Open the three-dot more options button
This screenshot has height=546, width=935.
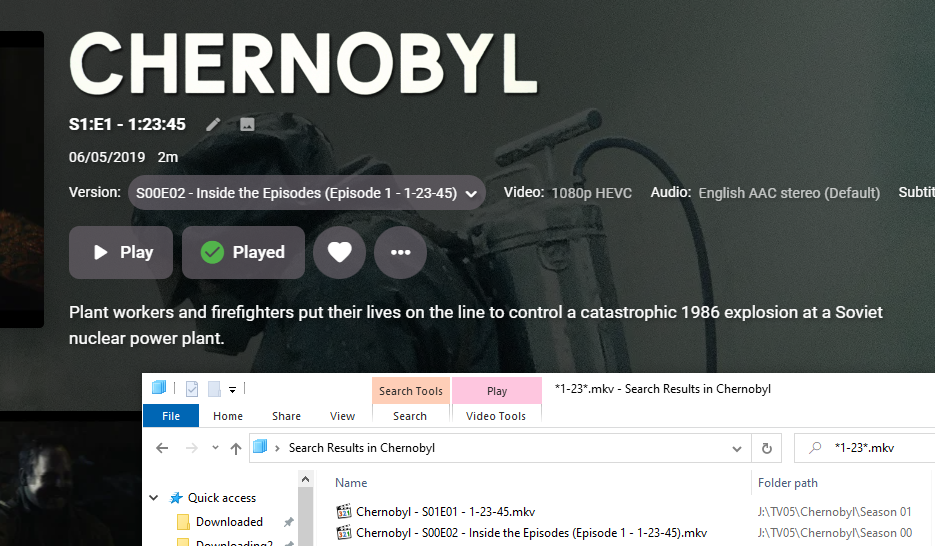pos(400,252)
